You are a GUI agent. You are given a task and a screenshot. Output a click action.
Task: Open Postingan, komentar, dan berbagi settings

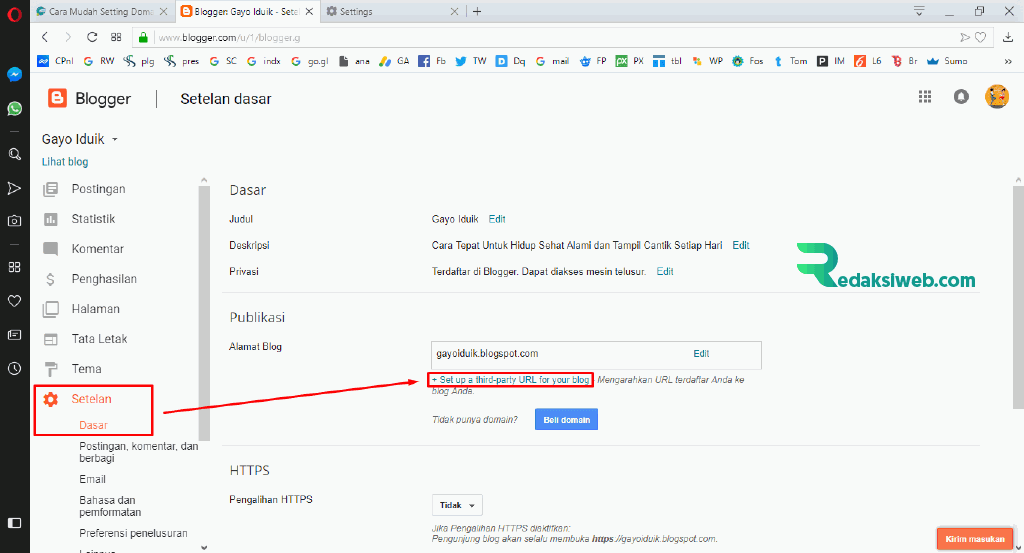[x=138, y=452]
